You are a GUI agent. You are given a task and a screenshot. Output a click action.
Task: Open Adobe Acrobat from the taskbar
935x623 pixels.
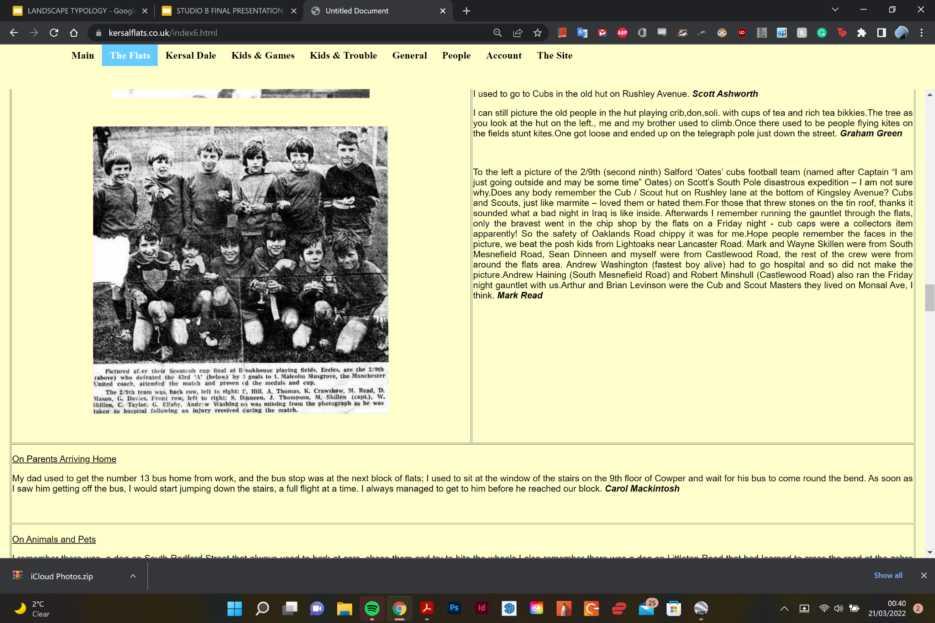[x=427, y=608]
